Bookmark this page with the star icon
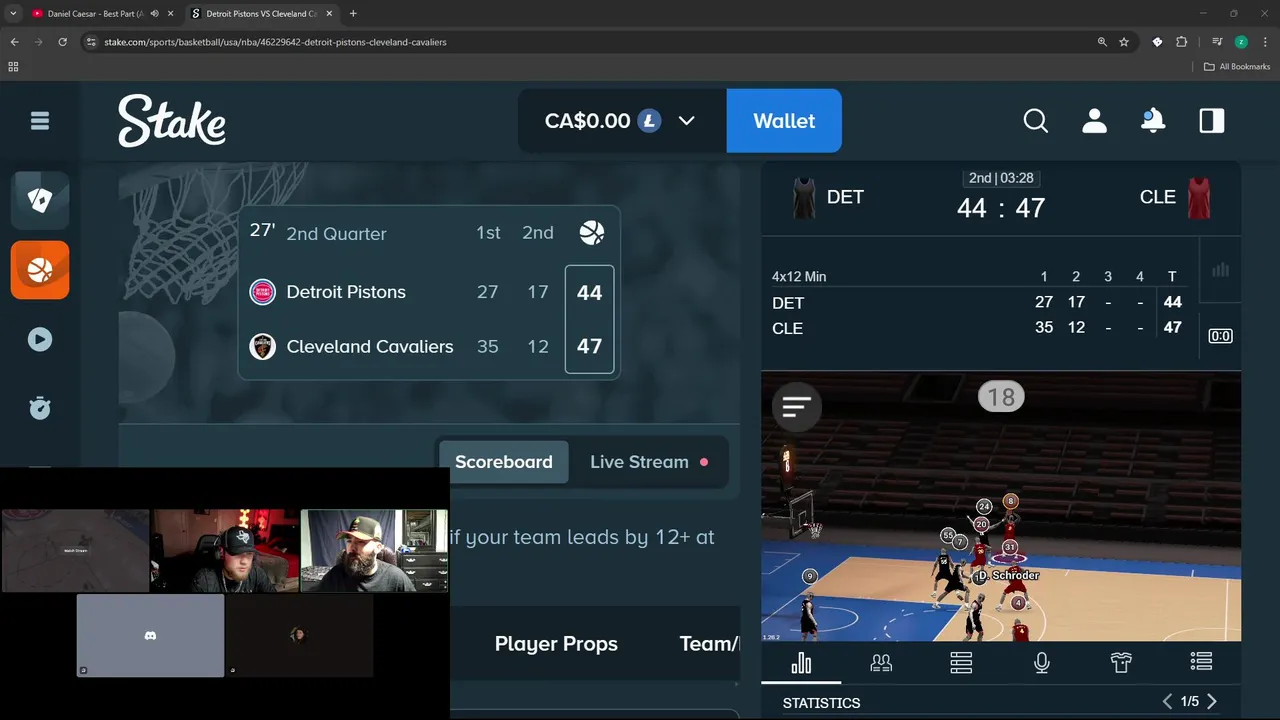 coord(1124,42)
